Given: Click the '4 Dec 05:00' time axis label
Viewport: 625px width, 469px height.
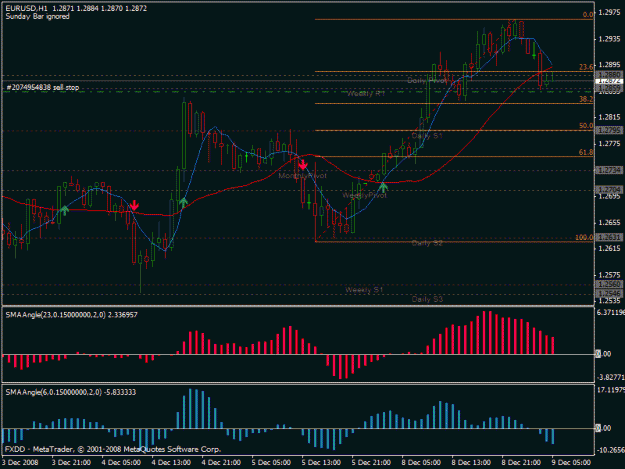Looking at the screenshot, I should point(122,463).
